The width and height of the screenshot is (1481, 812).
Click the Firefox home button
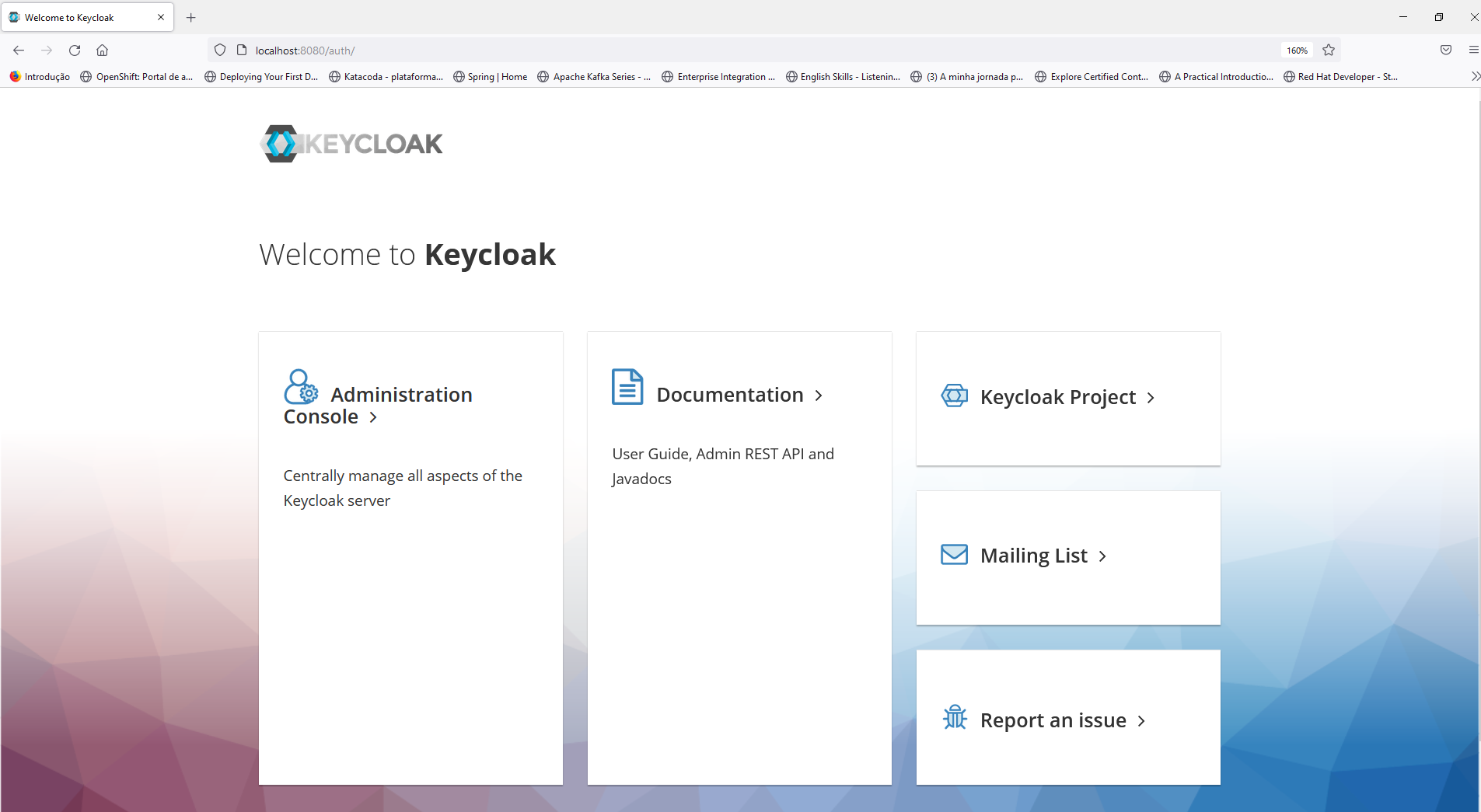click(102, 50)
